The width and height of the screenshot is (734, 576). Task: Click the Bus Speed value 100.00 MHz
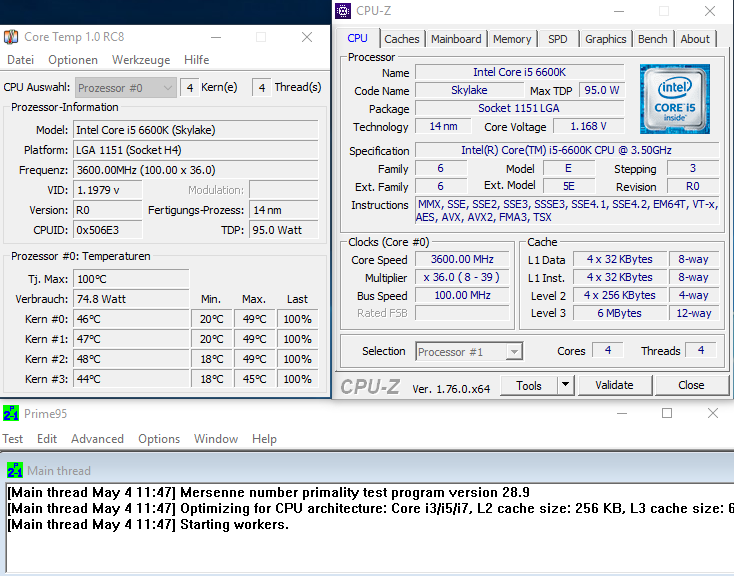tap(462, 295)
